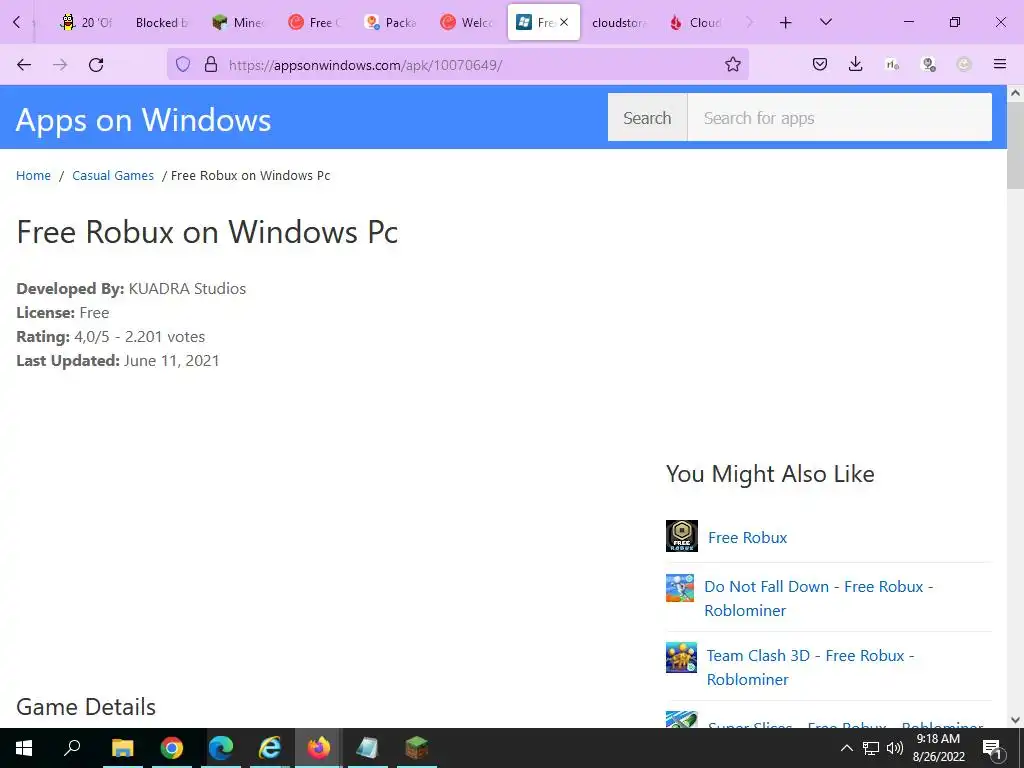Viewport: 1024px width, 768px height.
Task: Reload the current page
Action: [96, 65]
